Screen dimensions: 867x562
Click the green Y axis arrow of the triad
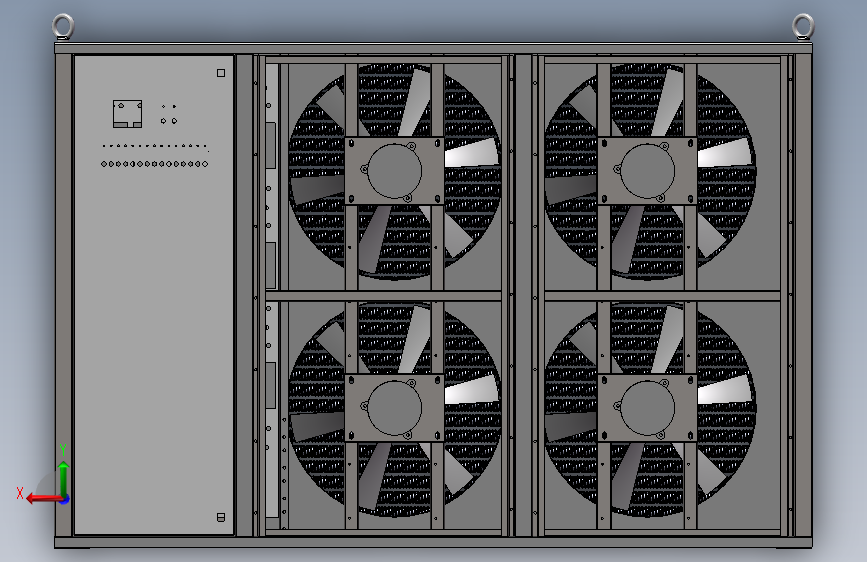coord(64,479)
